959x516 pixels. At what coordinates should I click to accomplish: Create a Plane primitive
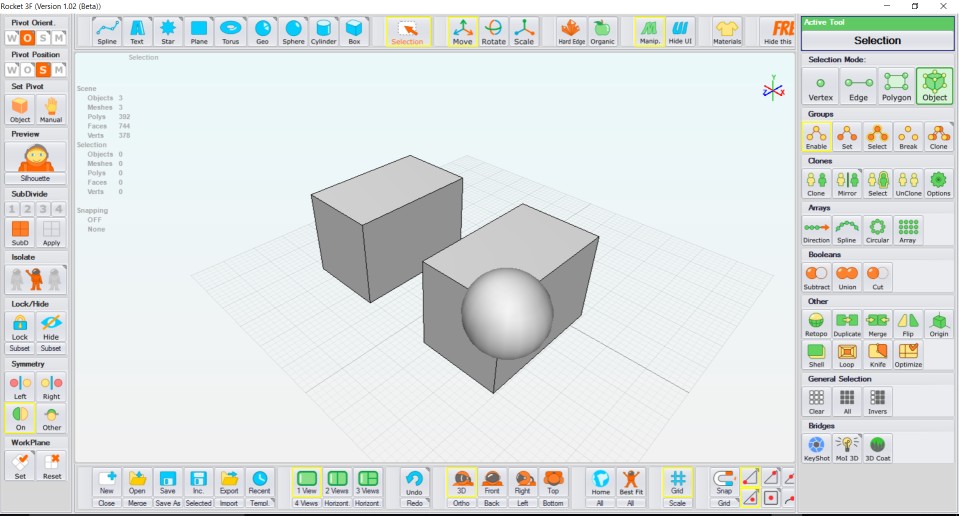[x=199, y=32]
